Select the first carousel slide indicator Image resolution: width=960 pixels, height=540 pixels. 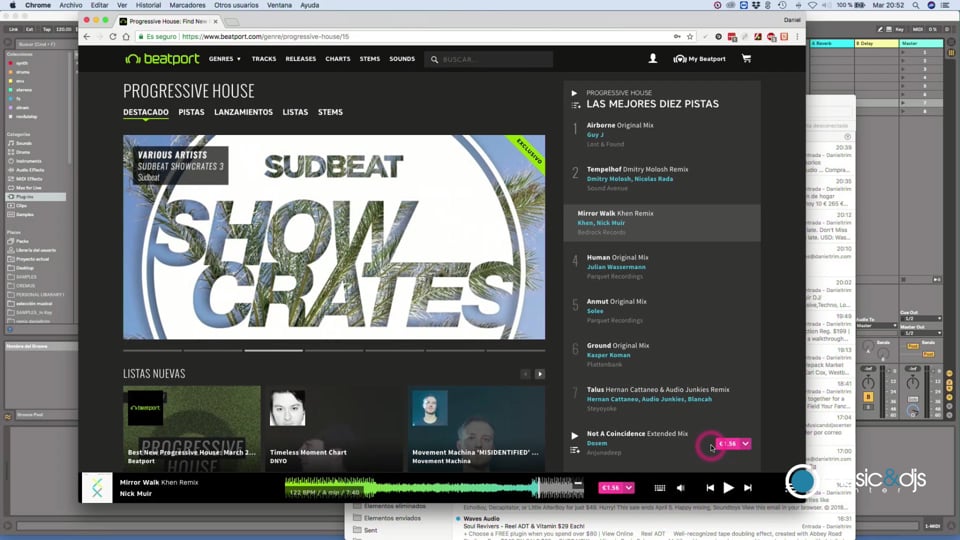(152, 351)
